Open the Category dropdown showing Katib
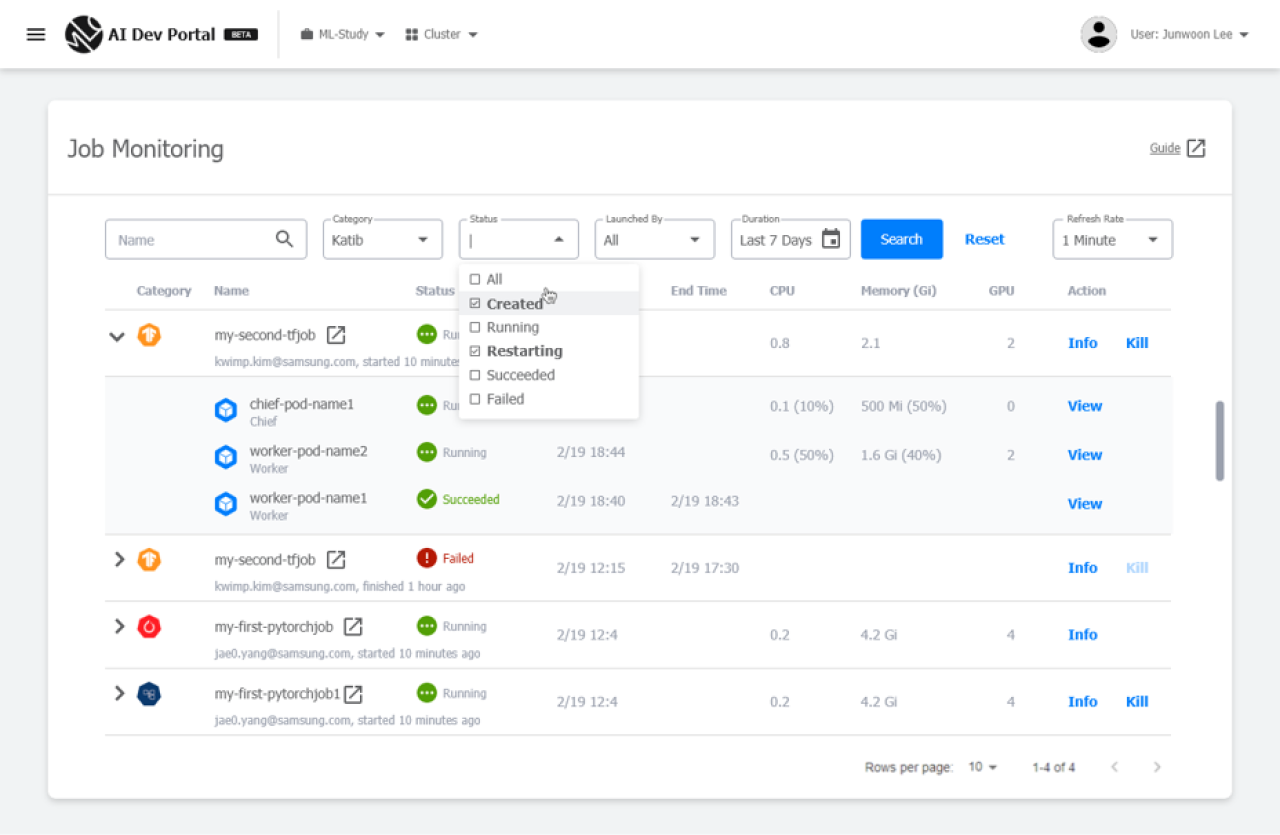The width and height of the screenshot is (1280, 835). 382,240
